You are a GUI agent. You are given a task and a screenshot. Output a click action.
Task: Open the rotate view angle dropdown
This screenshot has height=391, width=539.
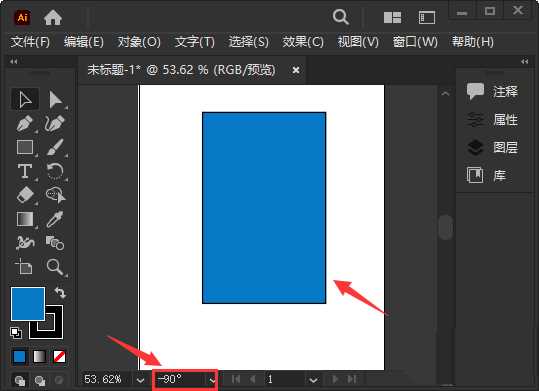click(x=212, y=380)
